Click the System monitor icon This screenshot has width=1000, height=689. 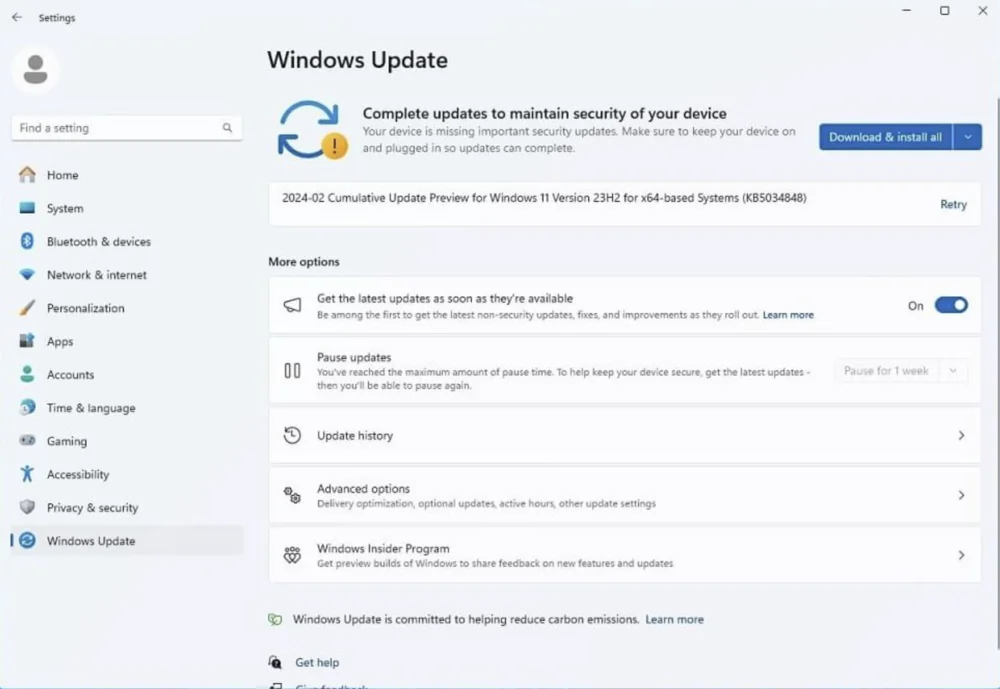27,208
